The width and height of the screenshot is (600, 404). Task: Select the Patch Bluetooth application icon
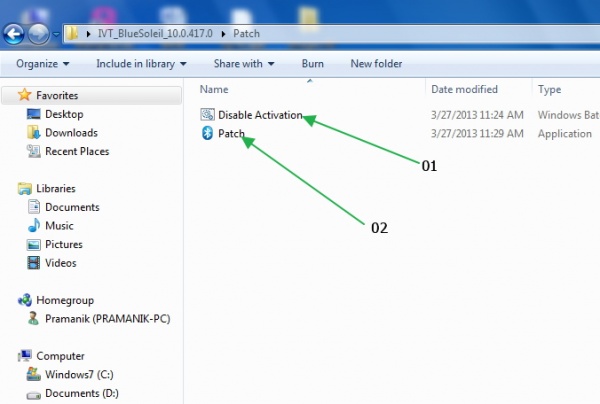click(207, 133)
